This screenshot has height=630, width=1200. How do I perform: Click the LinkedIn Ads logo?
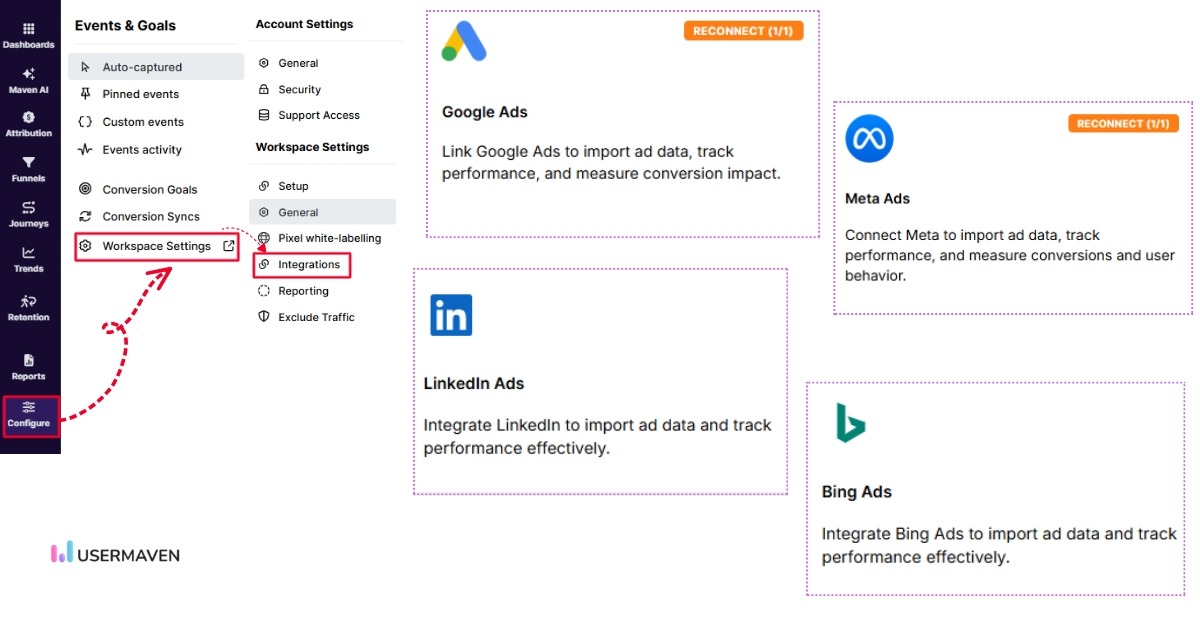click(451, 315)
